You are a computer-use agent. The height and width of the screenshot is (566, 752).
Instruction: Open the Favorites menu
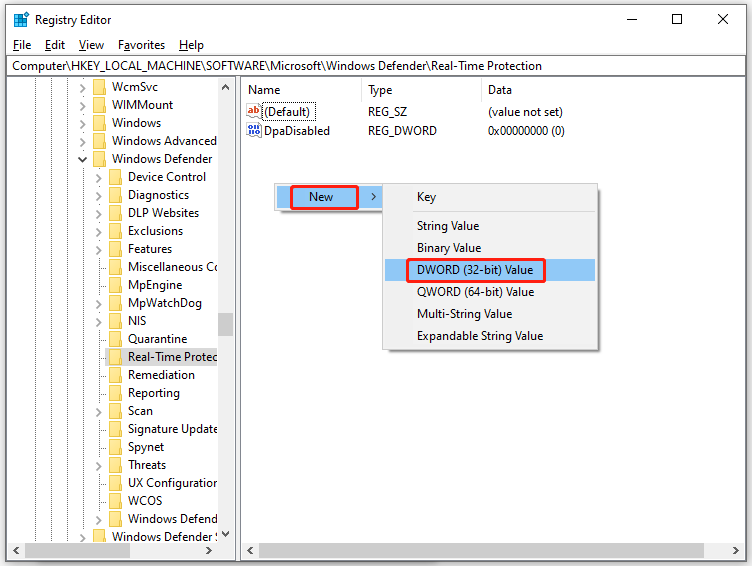pyautogui.click(x=141, y=45)
